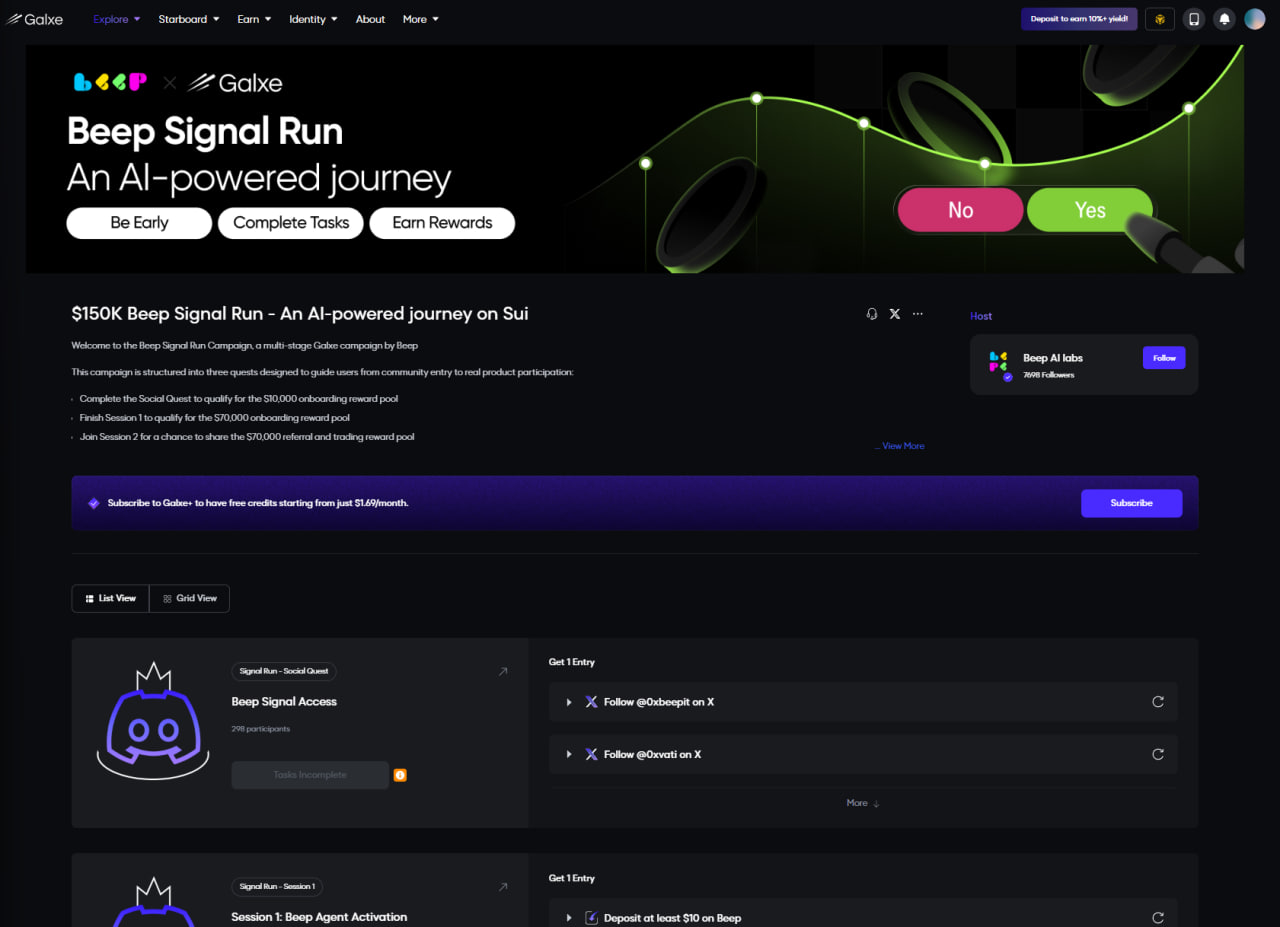The image size is (1280, 927).
Task: Open the three-dots campaign options
Action: click(918, 314)
